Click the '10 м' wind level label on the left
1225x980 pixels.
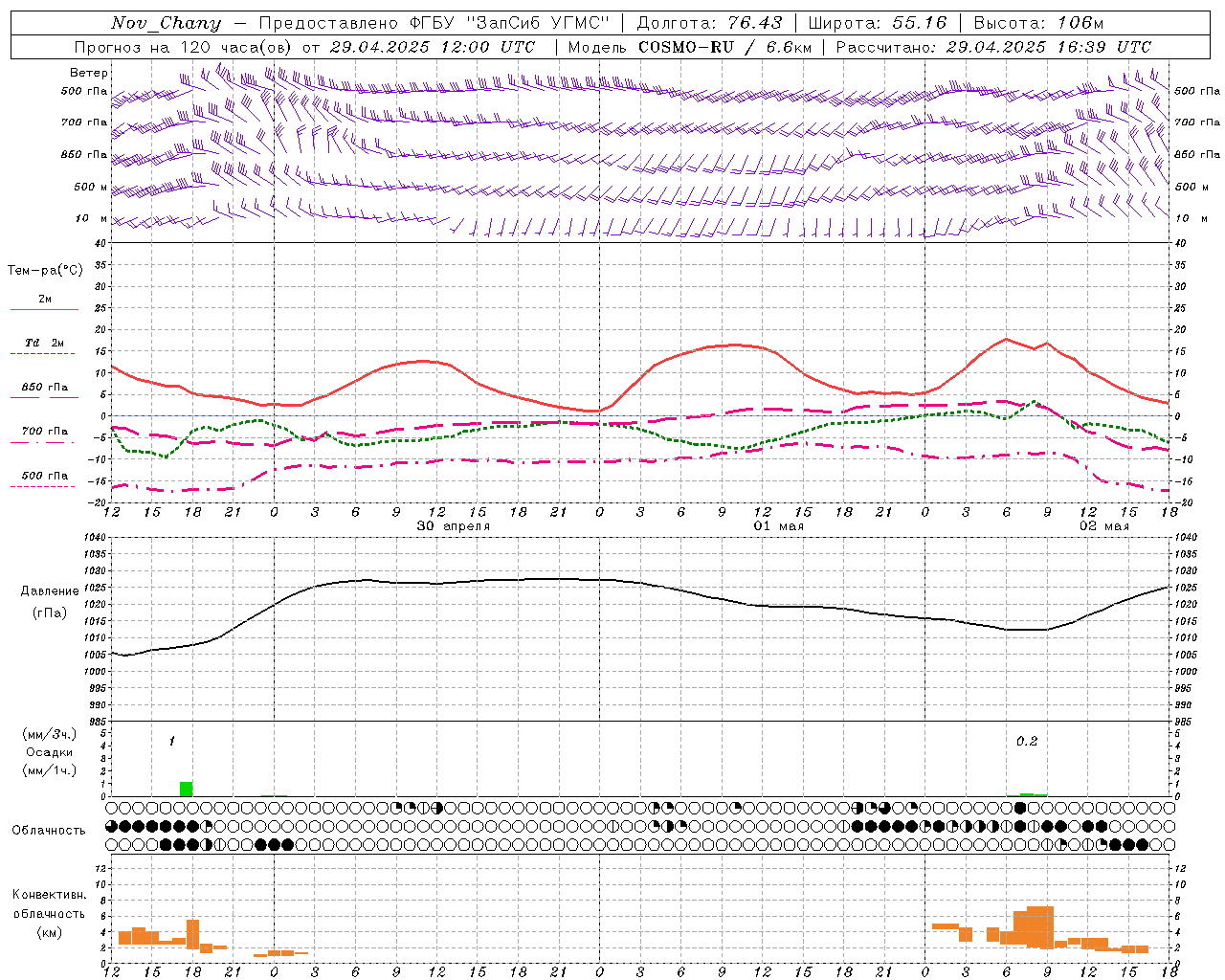point(92,218)
